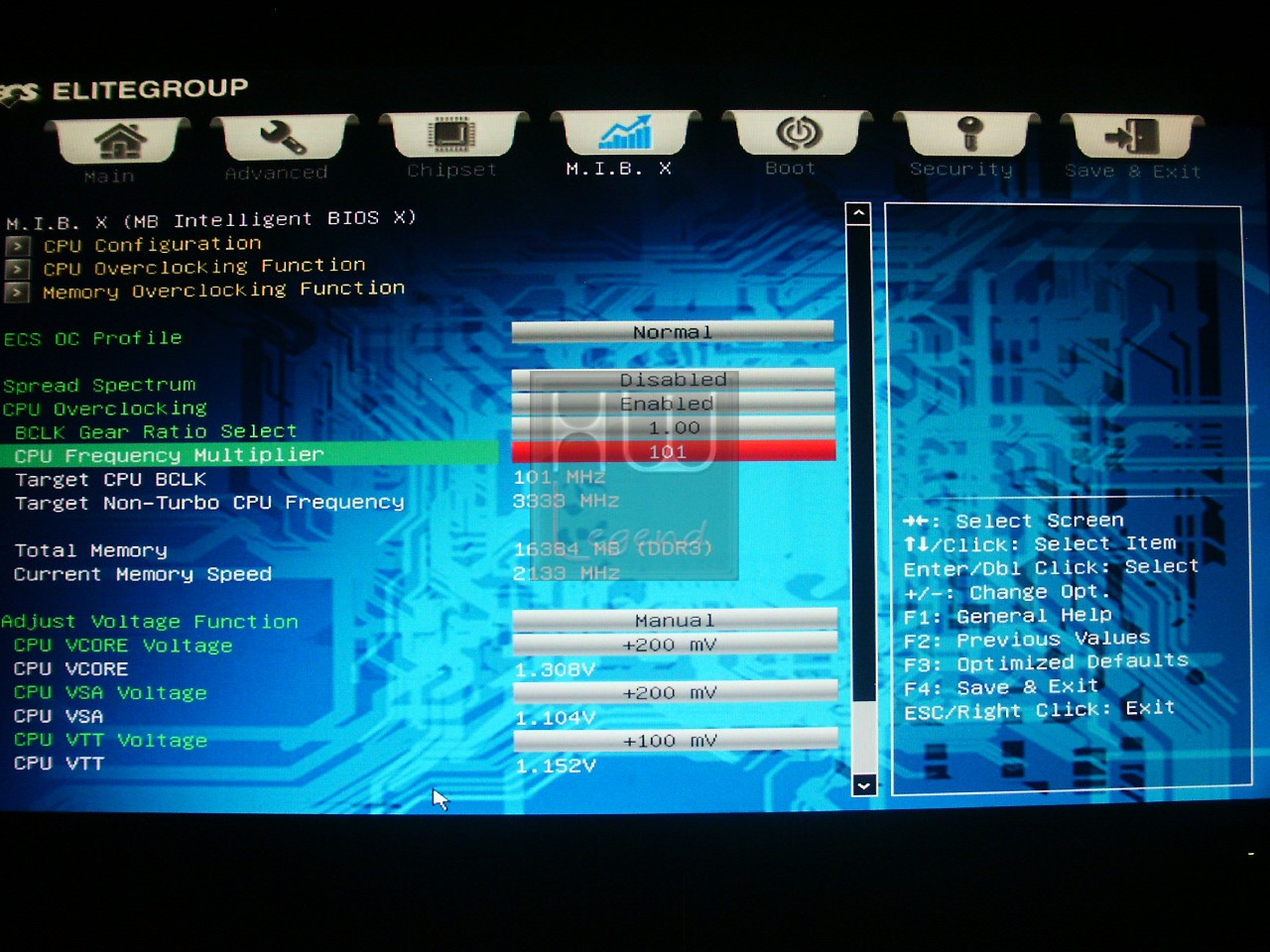
Task: Switch to the Chipset tab label
Action: tap(451, 170)
